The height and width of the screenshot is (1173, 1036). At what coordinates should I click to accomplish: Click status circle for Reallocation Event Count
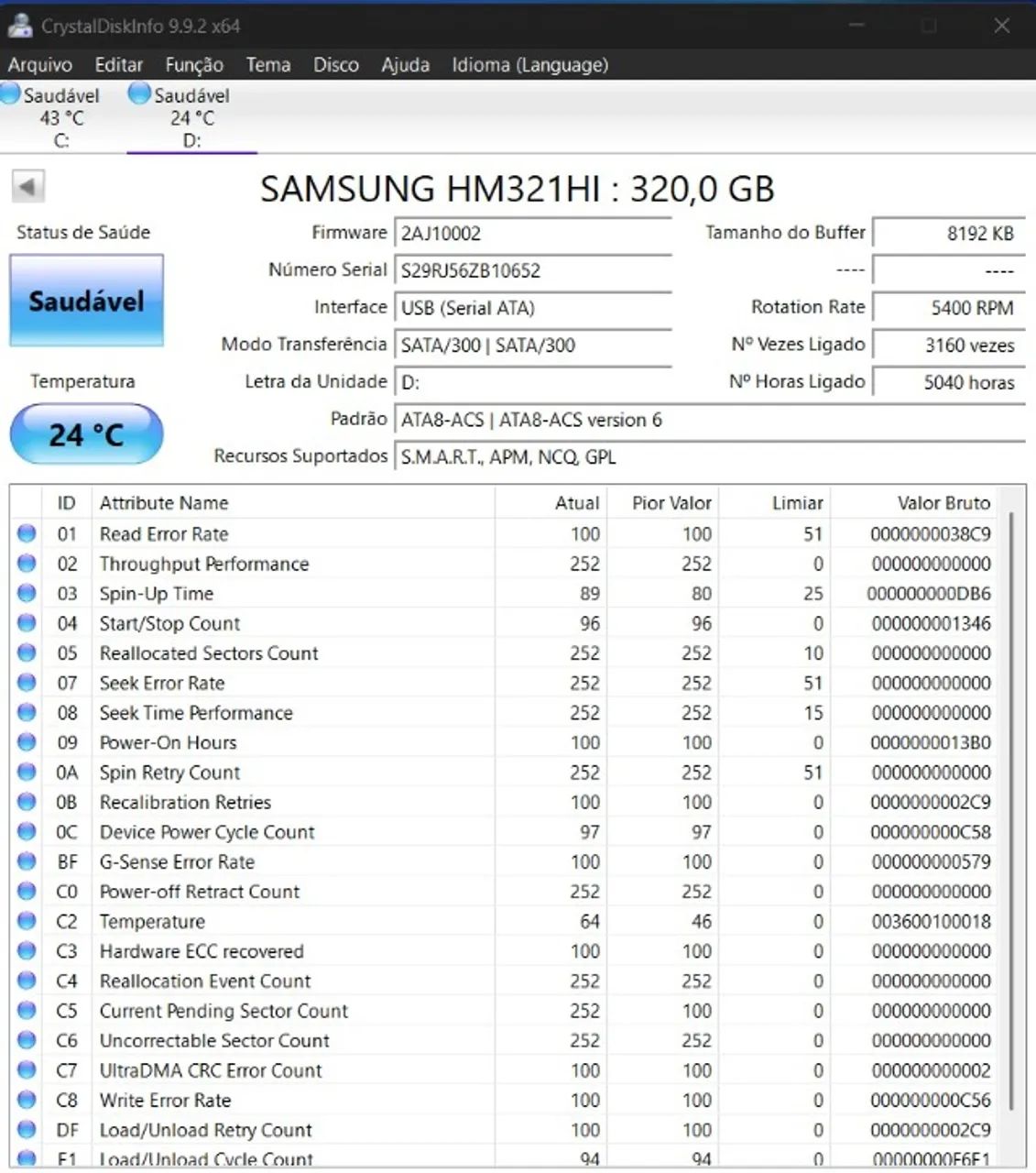click(27, 981)
